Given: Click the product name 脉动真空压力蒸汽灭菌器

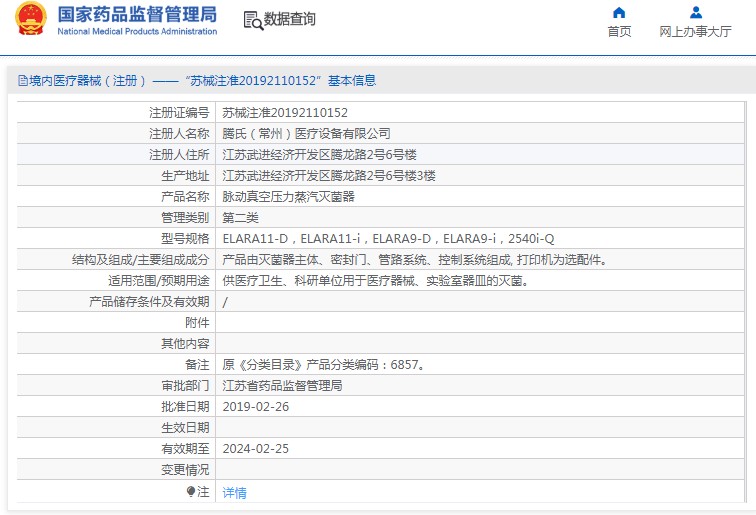Looking at the screenshot, I should click(x=288, y=197).
